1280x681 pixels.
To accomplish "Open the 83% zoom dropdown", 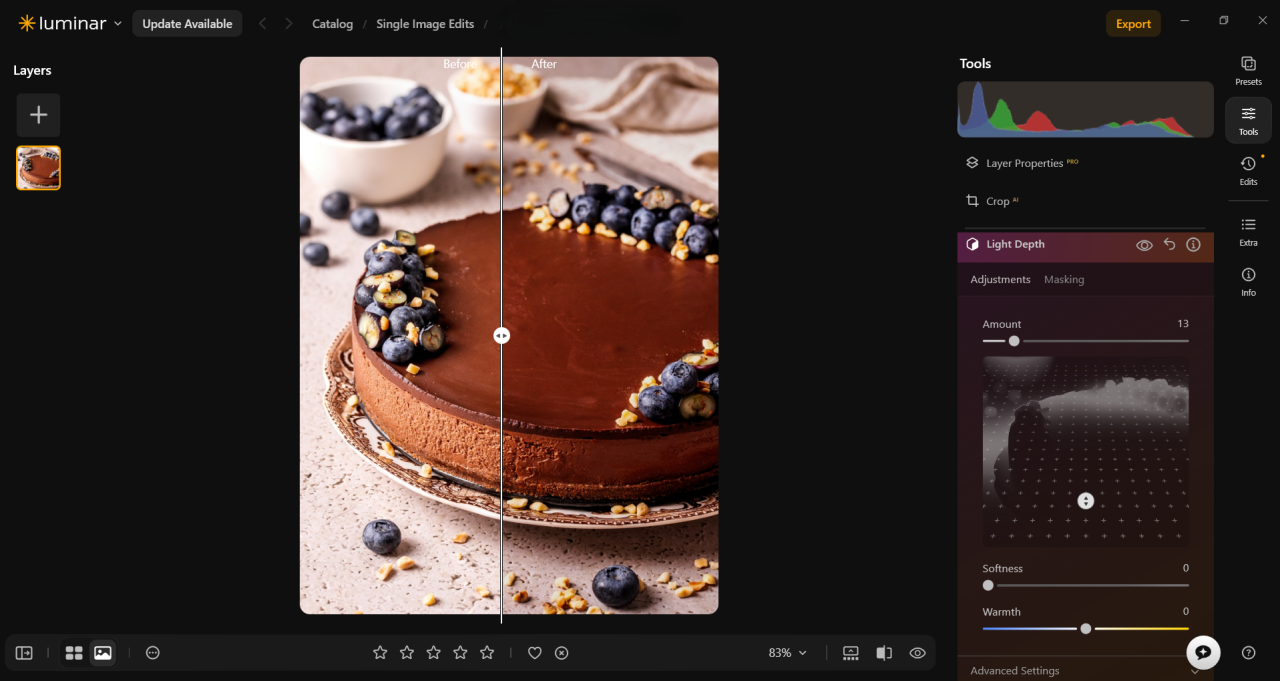I will click(788, 653).
